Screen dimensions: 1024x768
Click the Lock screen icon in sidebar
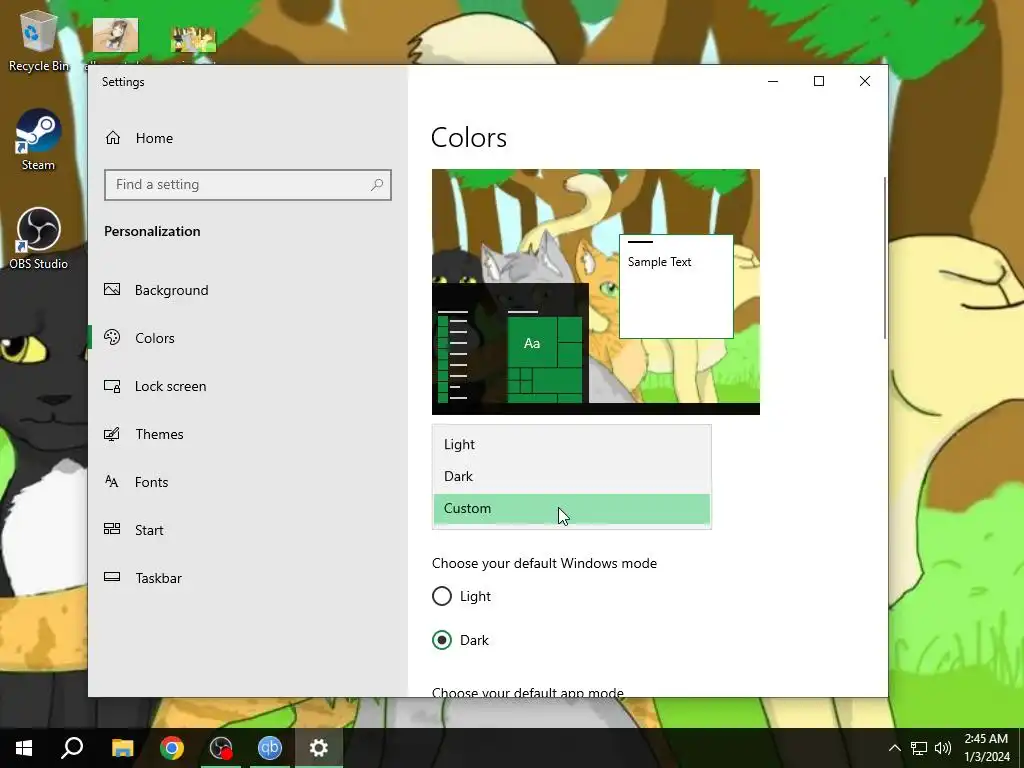click(x=112, y=386)
